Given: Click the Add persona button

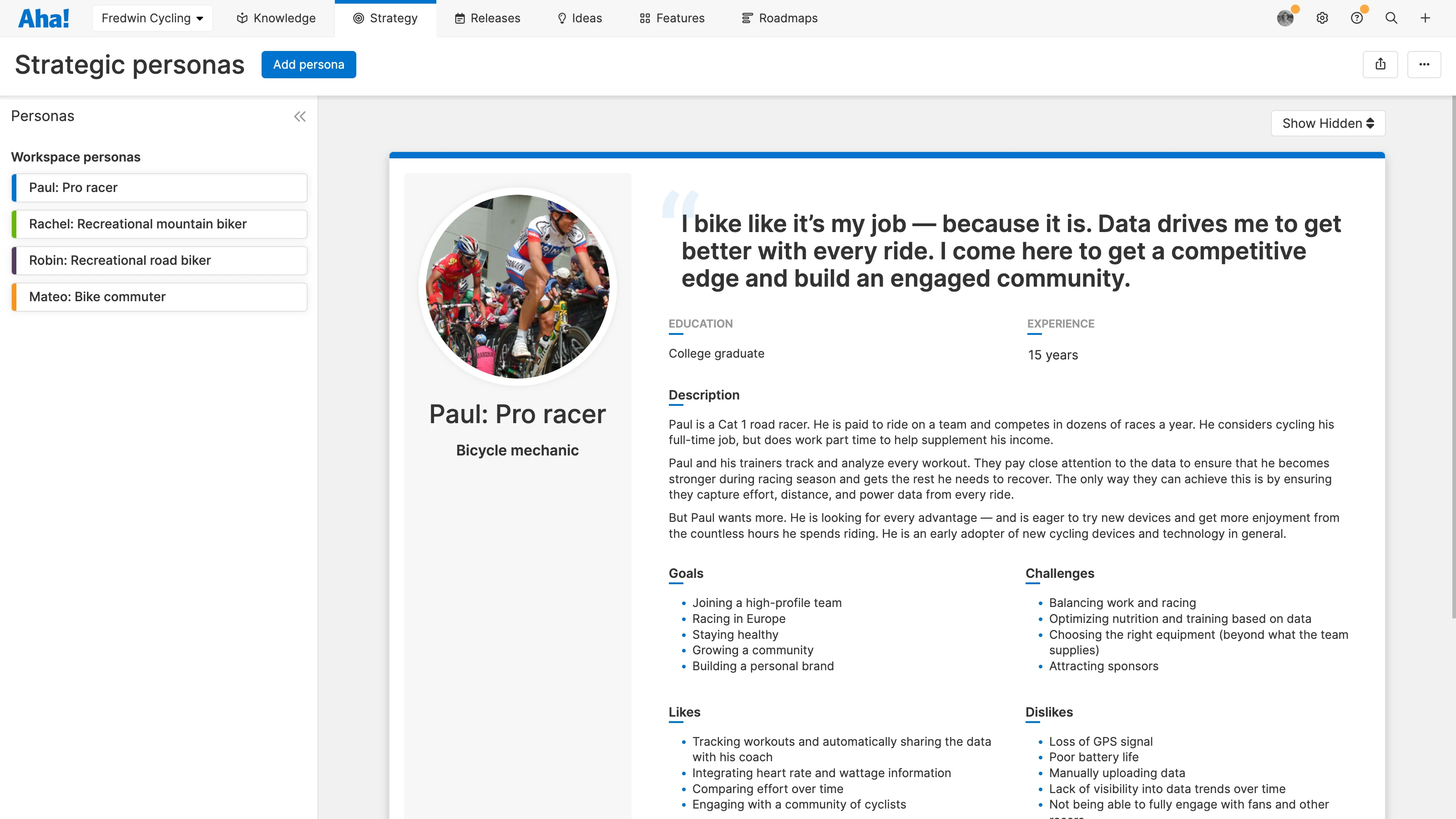Looking at the screenshot, I should click(x=308, y=65).
